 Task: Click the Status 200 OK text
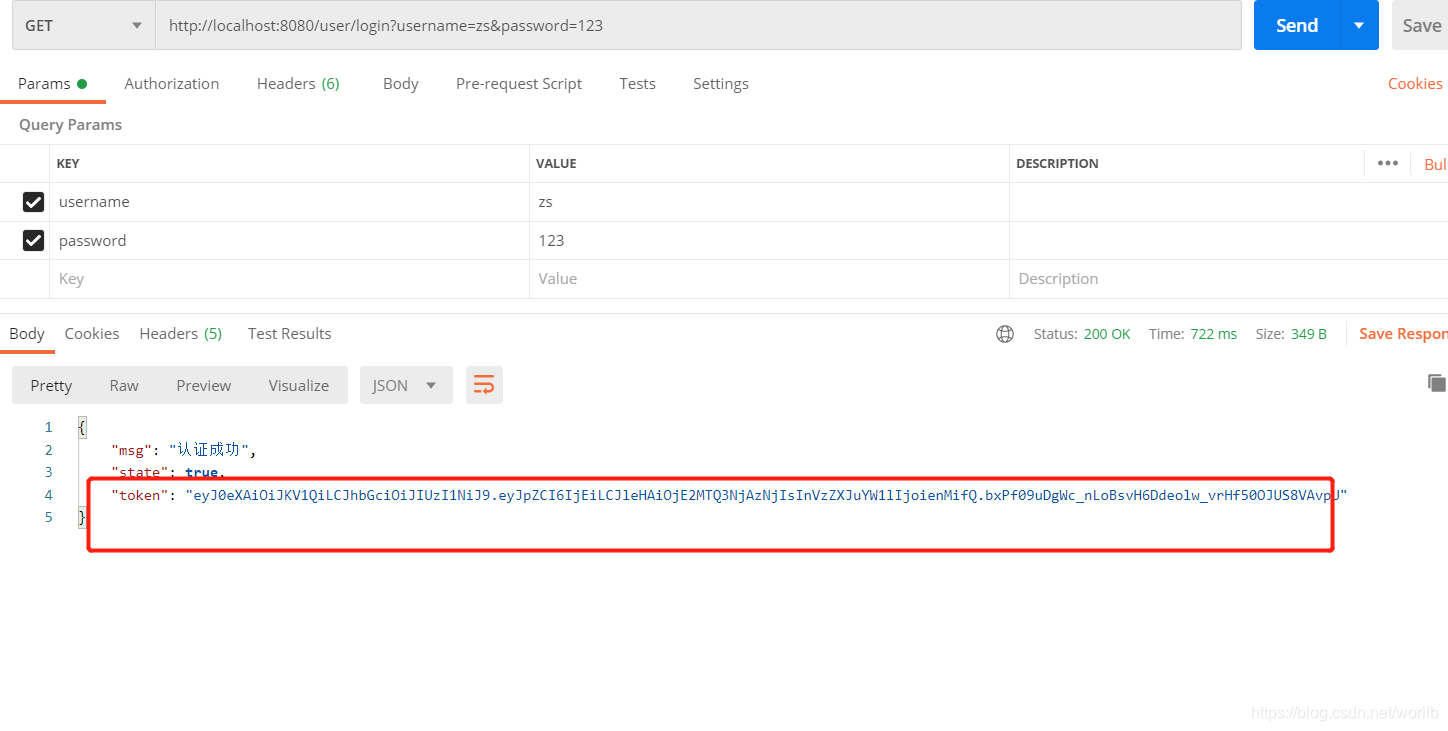pyautogui.click(x=1082, y=334)
